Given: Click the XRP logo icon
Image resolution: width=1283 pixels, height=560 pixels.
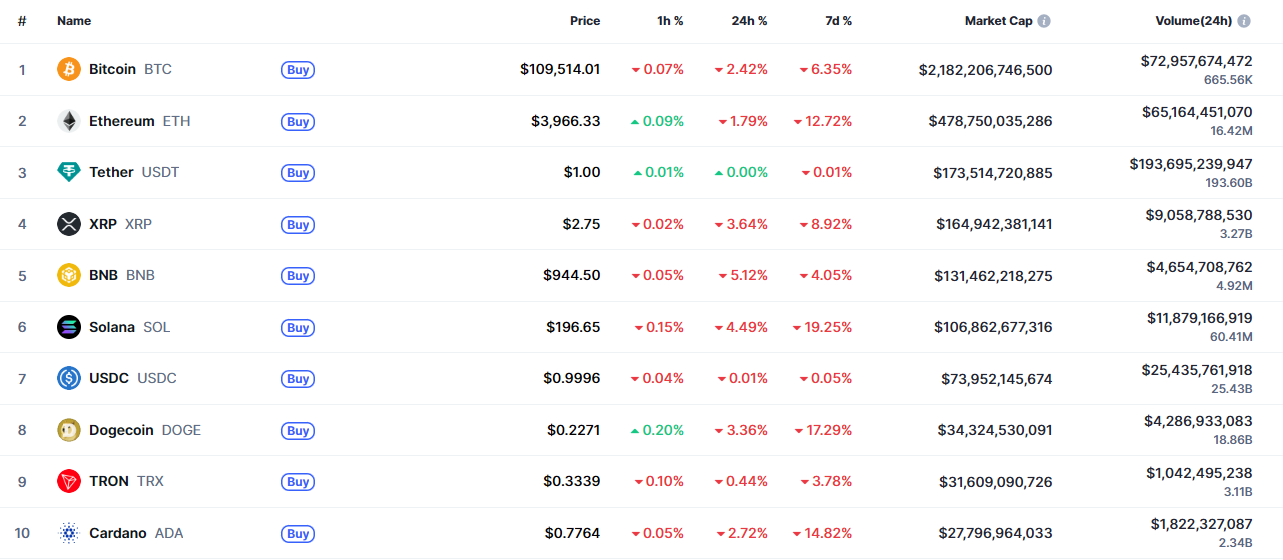Looking at the screenshot, I should [x=69, y=224].
